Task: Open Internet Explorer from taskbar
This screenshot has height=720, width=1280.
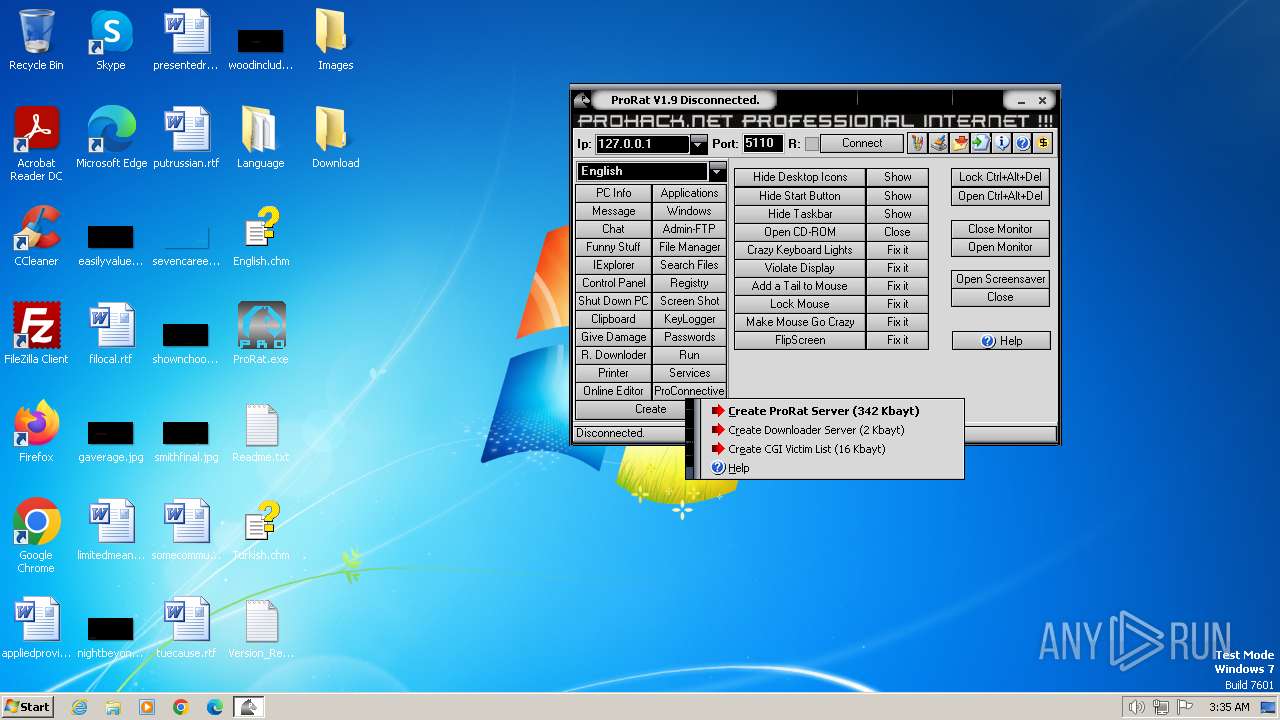Action: tap(79, 707)
